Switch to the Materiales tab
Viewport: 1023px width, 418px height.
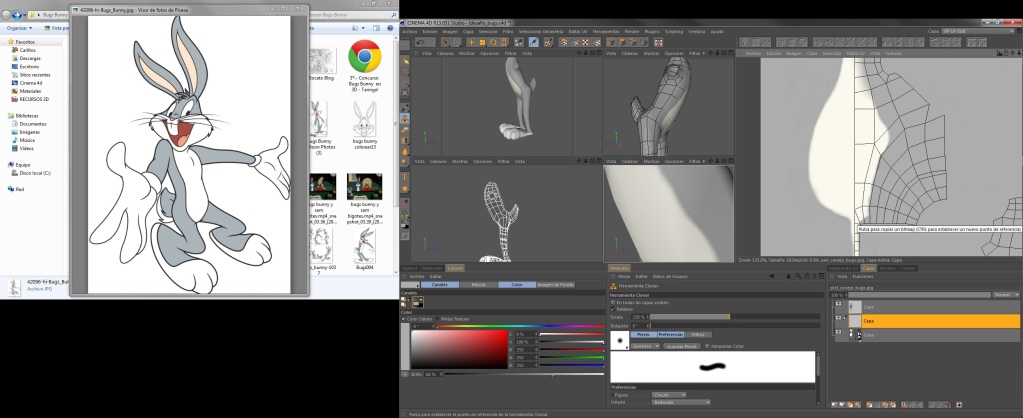(432, 268)
